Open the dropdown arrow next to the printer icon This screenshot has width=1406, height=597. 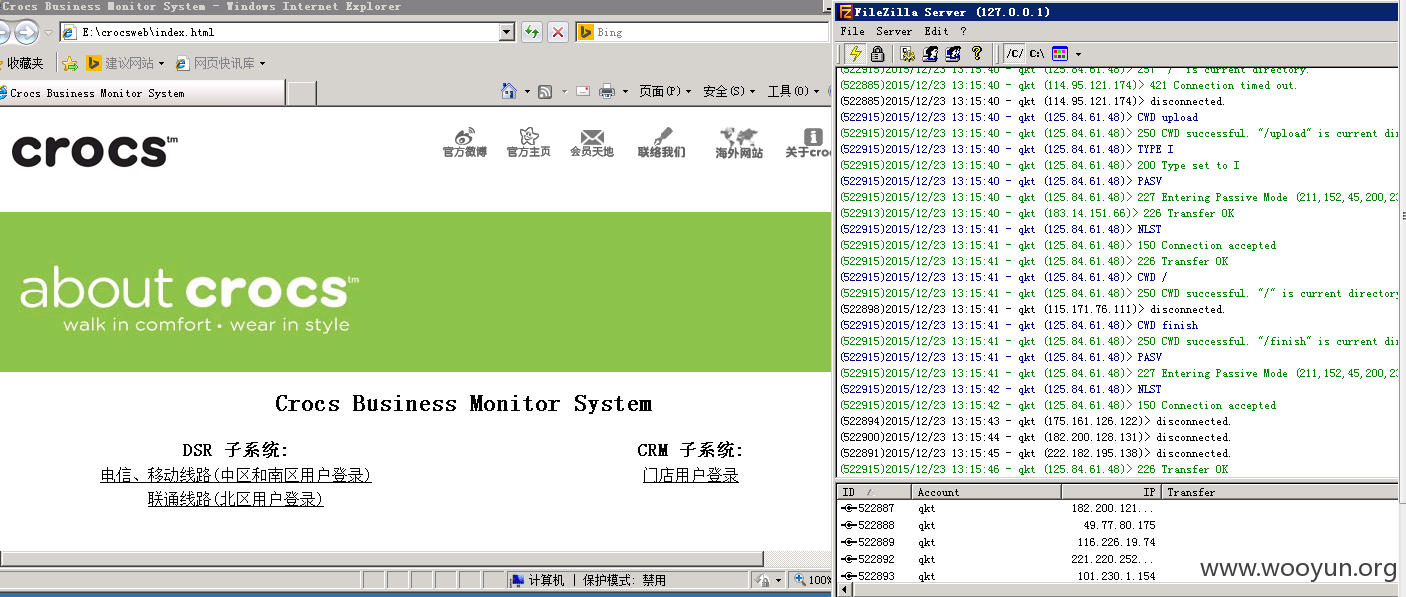pyautogui.click(x=625, y=92)
